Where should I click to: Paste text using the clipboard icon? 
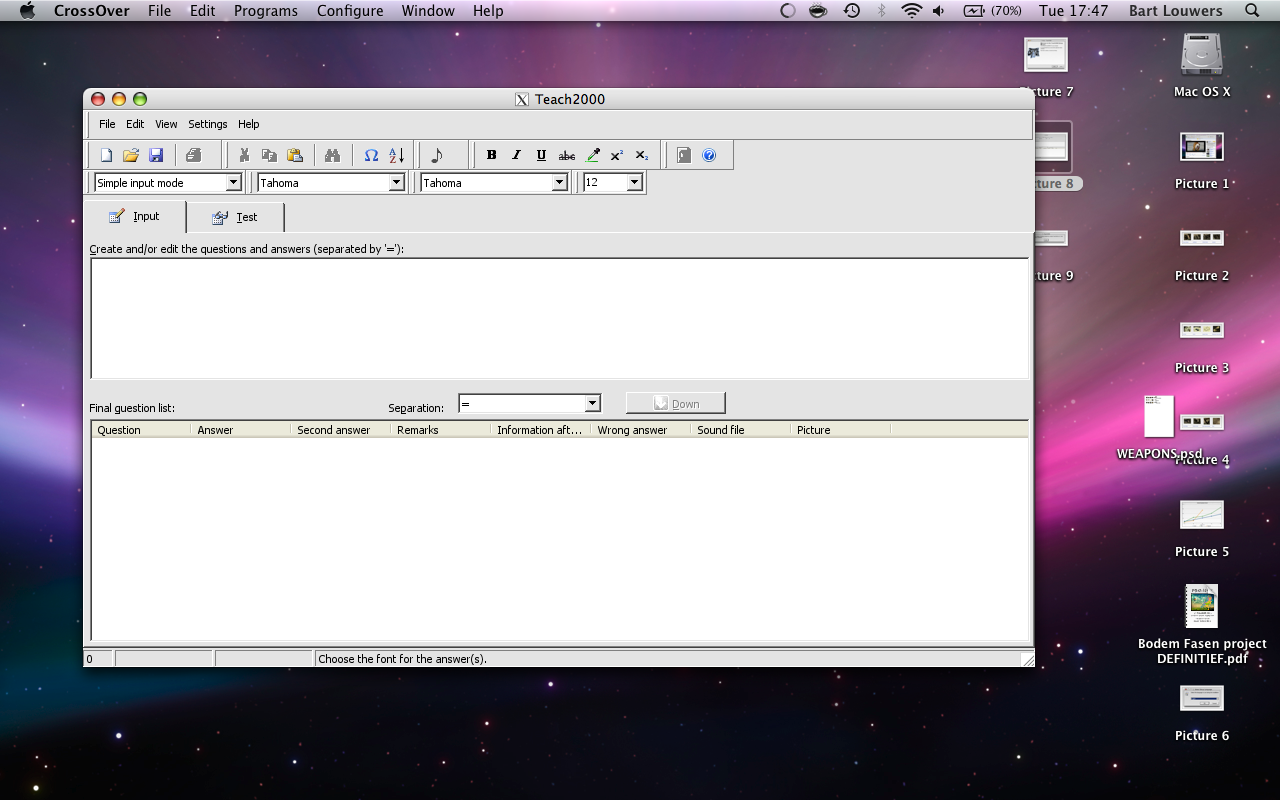pos(295,154)
